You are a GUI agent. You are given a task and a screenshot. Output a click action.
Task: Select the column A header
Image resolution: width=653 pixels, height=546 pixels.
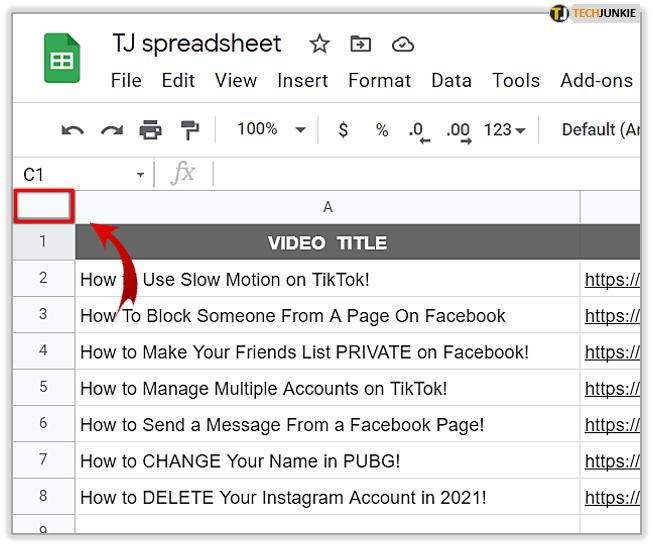tap(328, 207)
